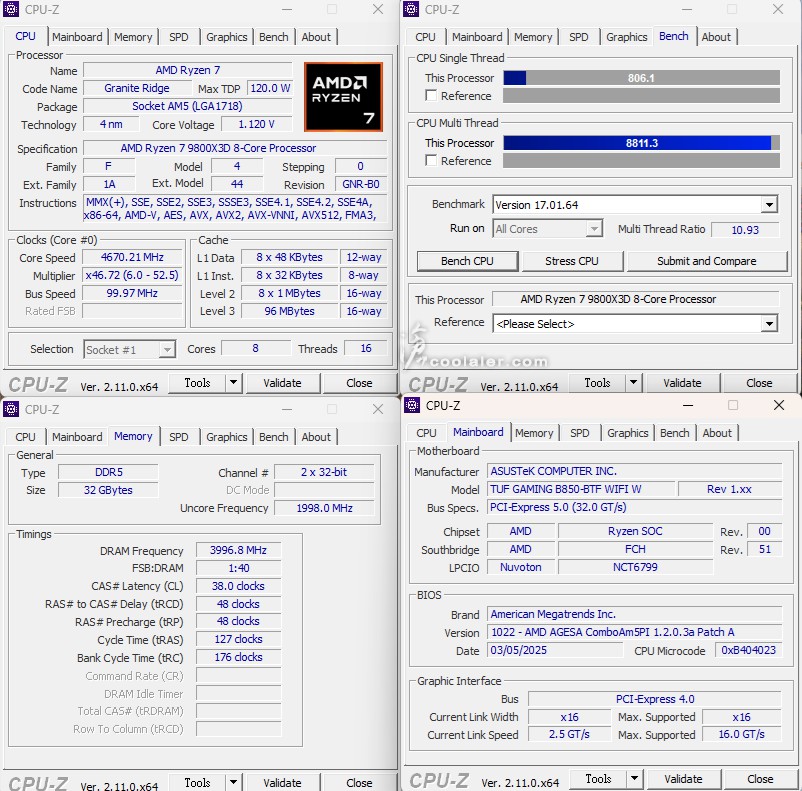
Task: Expand Tools arrow in the CPU window
Action: (234, 383)
